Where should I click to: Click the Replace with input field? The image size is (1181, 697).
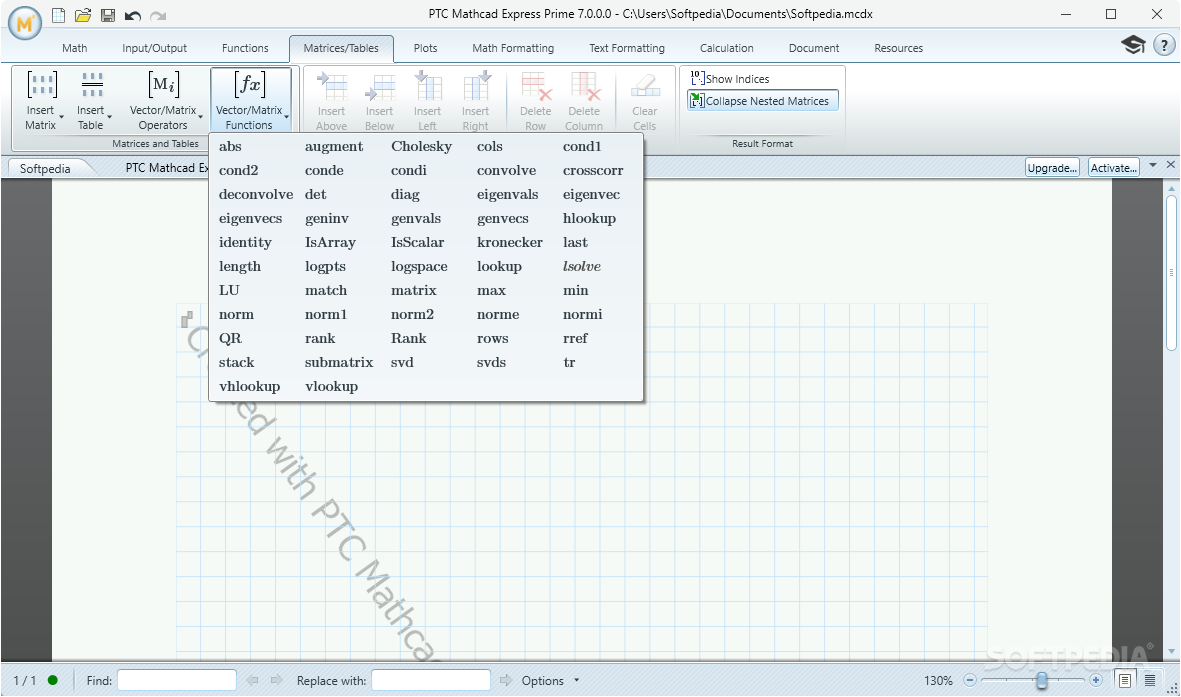coord(431,680)
